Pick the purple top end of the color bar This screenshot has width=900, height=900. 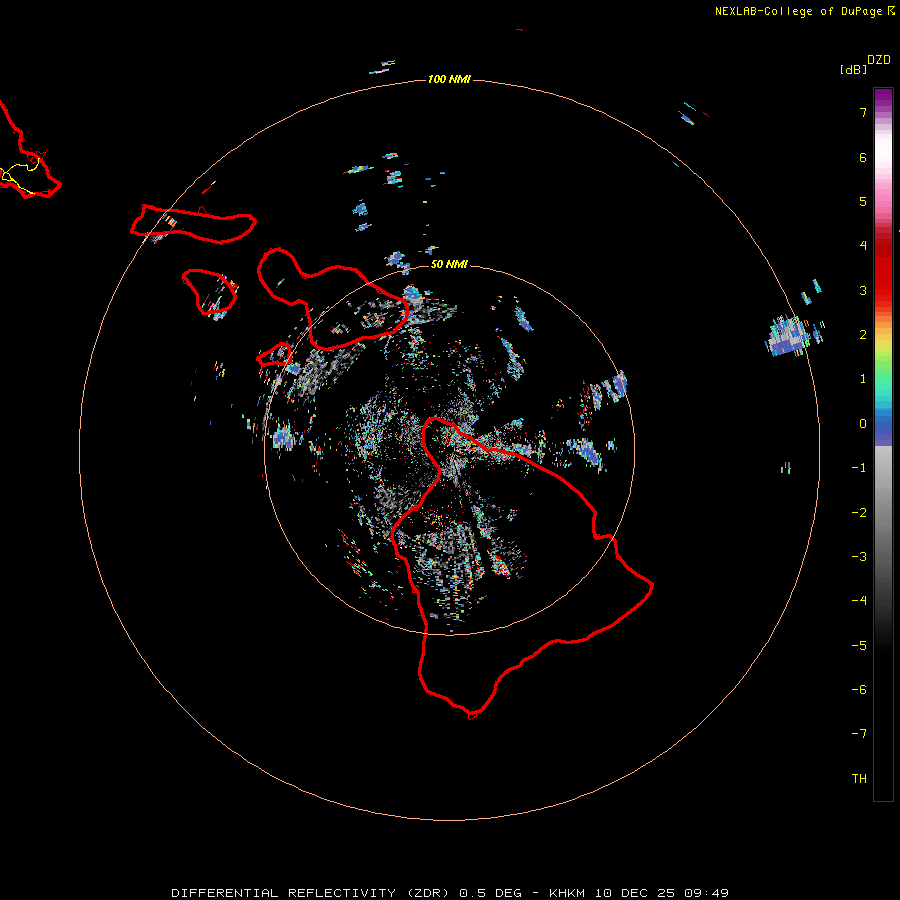pos(883,98)
